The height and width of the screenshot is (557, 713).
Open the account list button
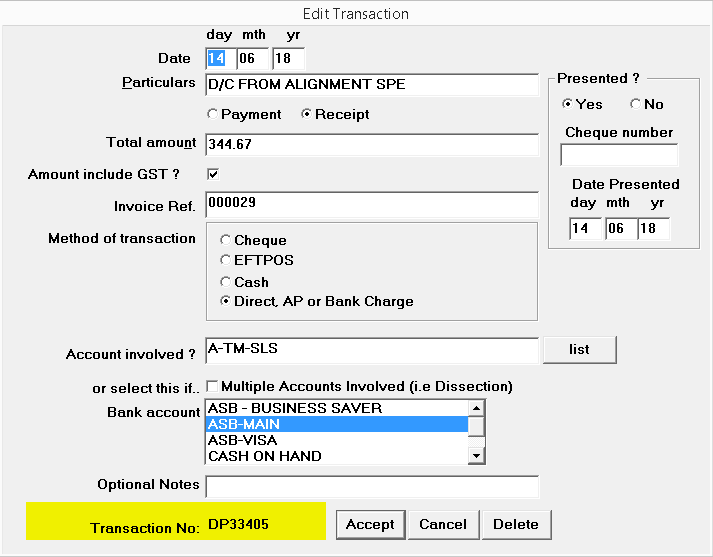pyautogui.click(x=580, y=350)
